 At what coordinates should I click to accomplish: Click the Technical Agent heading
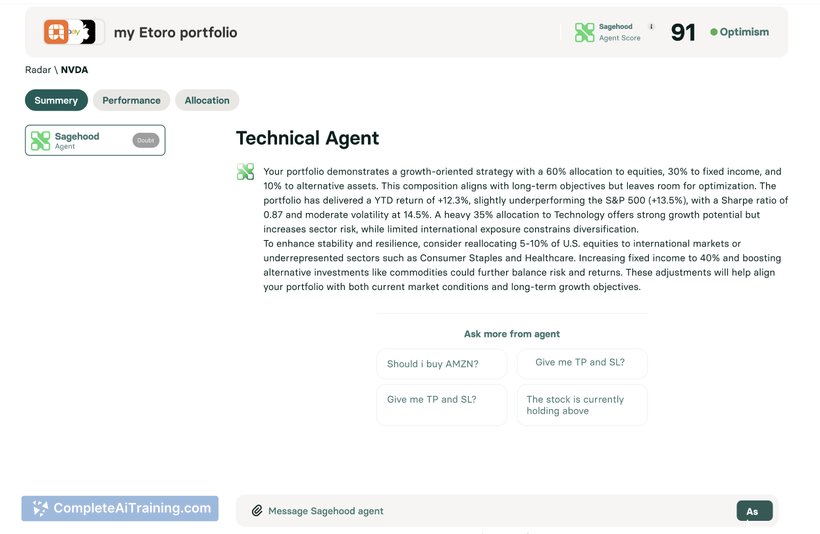308,138
